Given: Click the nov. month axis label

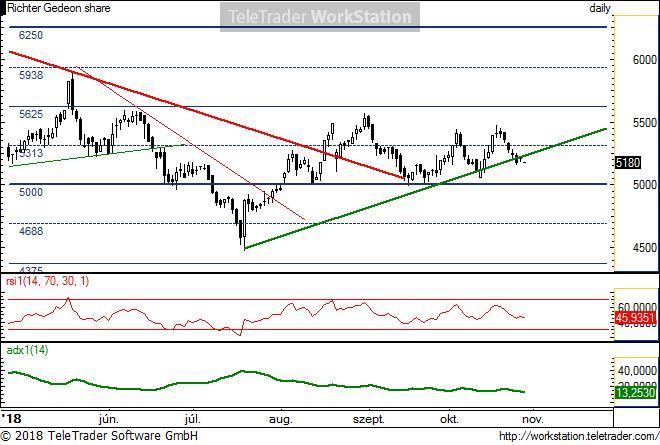Looking at the screenshot, I should pyautogui.click(x=533, y=419).
